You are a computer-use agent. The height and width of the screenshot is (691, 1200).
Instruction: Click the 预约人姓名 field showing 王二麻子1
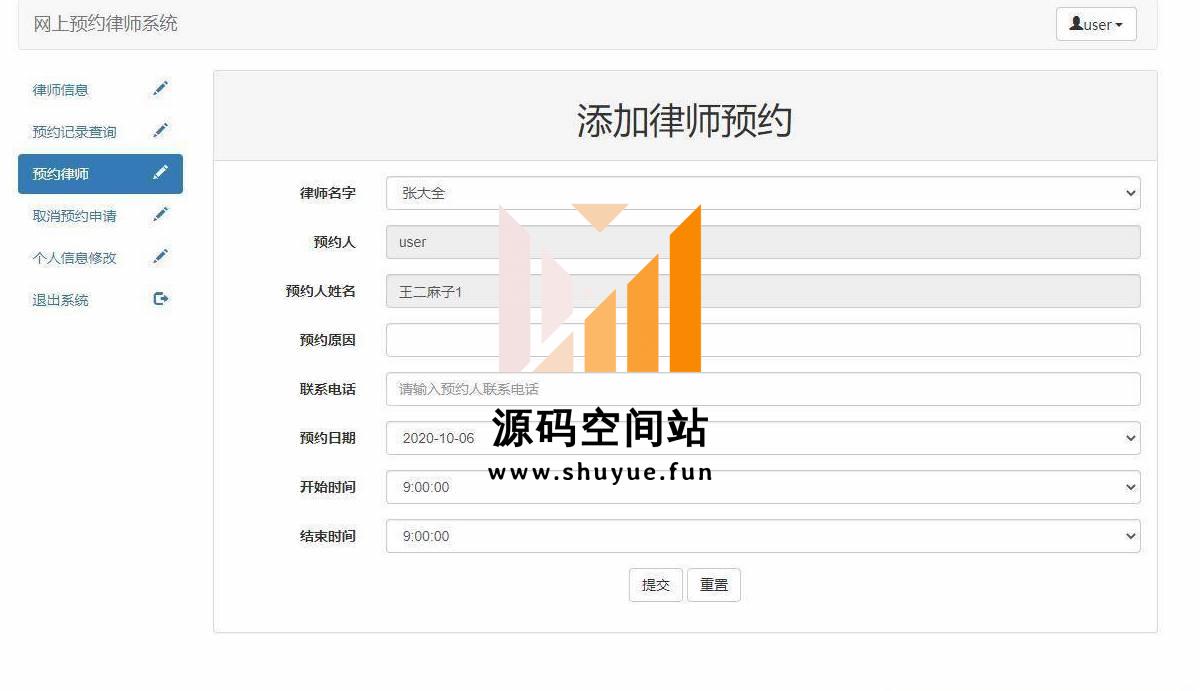pos(763,291)
